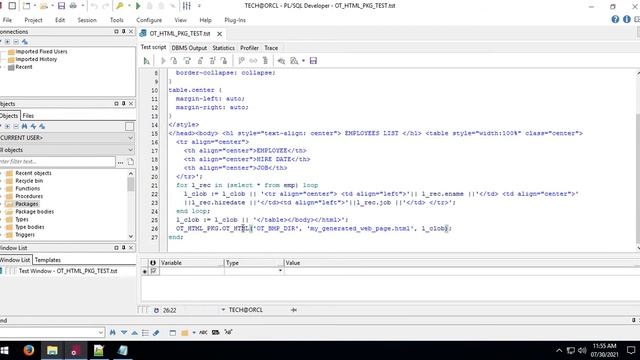Image resolution: width=640 pixels, height=360 pixels.
Task: Open the TECH@ORCL connection dropdown in the status bar
Action: [x=223, y=310]
